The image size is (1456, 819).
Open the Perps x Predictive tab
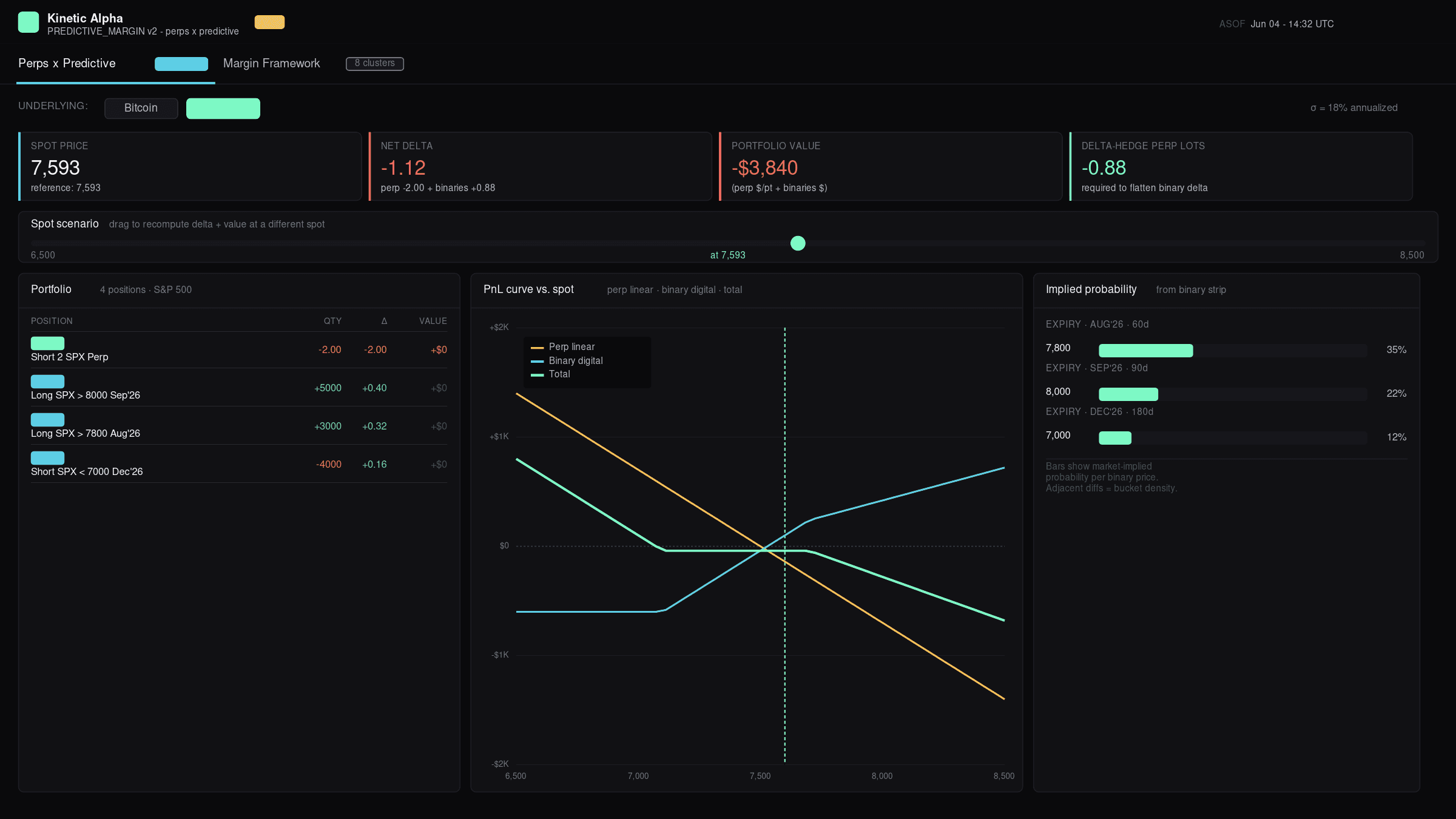coord(67,64)
